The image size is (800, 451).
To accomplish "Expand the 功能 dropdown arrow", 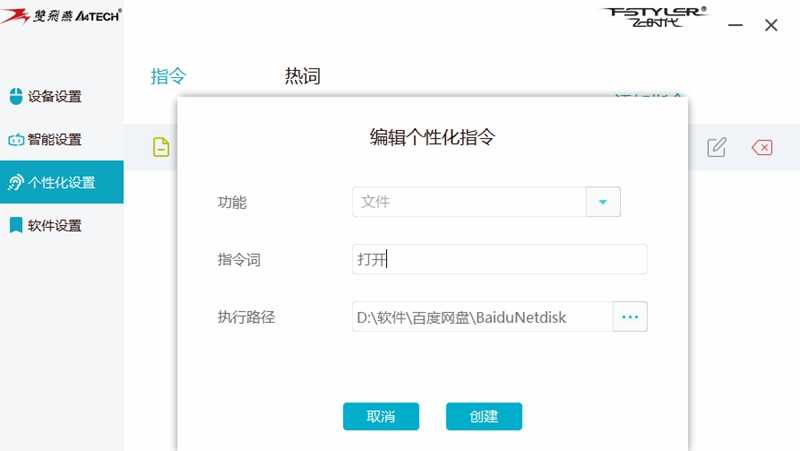I will 603,202.
